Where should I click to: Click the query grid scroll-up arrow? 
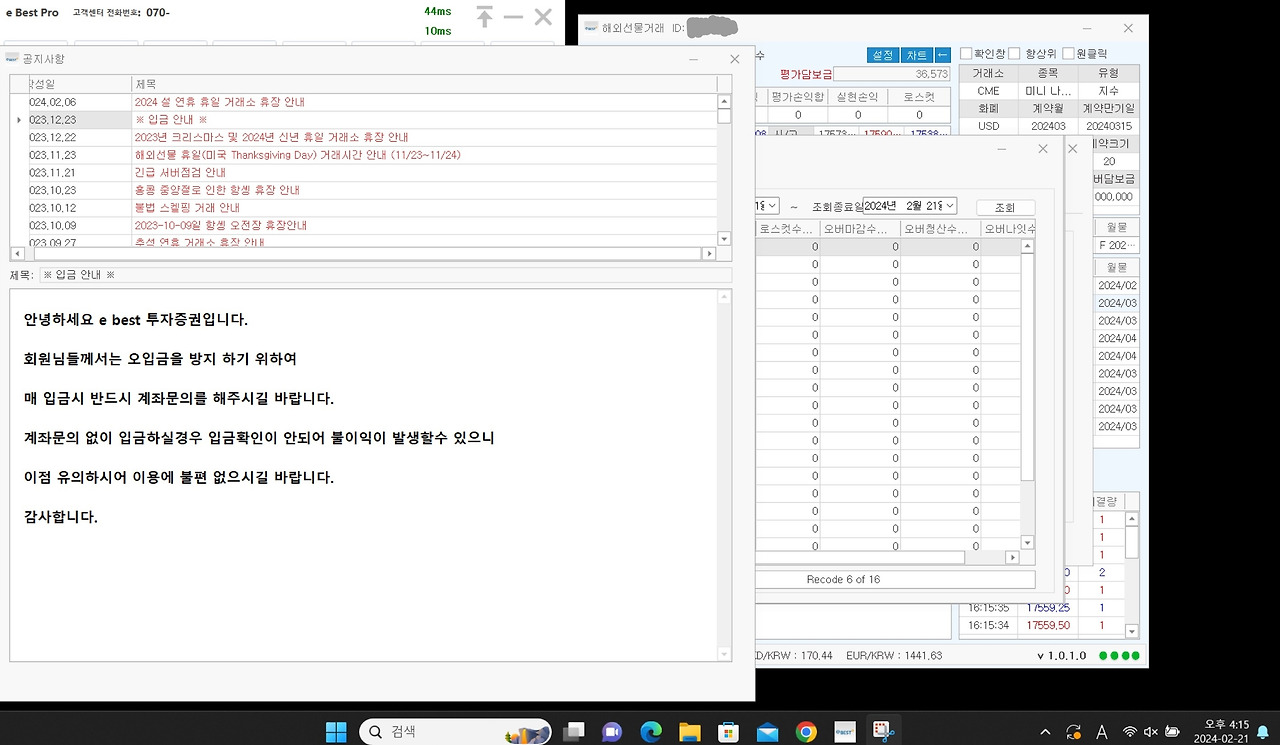coord(1027,245)
